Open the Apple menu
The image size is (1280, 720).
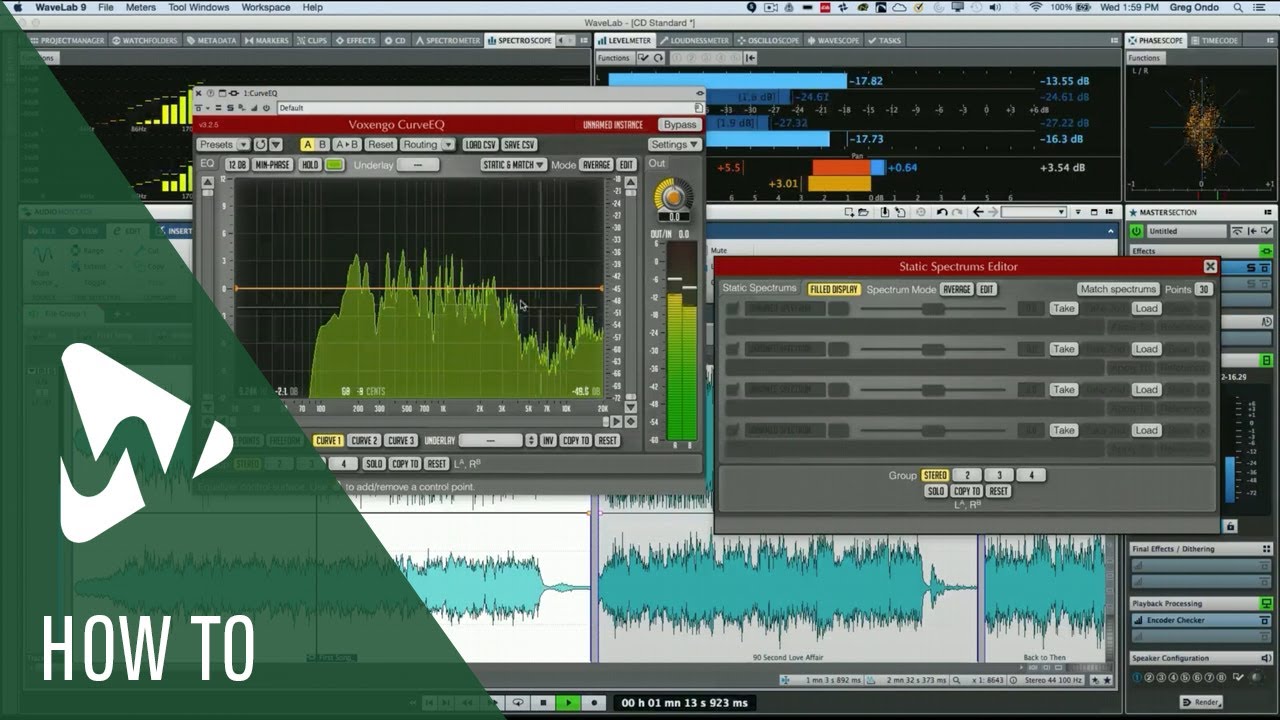17,7
